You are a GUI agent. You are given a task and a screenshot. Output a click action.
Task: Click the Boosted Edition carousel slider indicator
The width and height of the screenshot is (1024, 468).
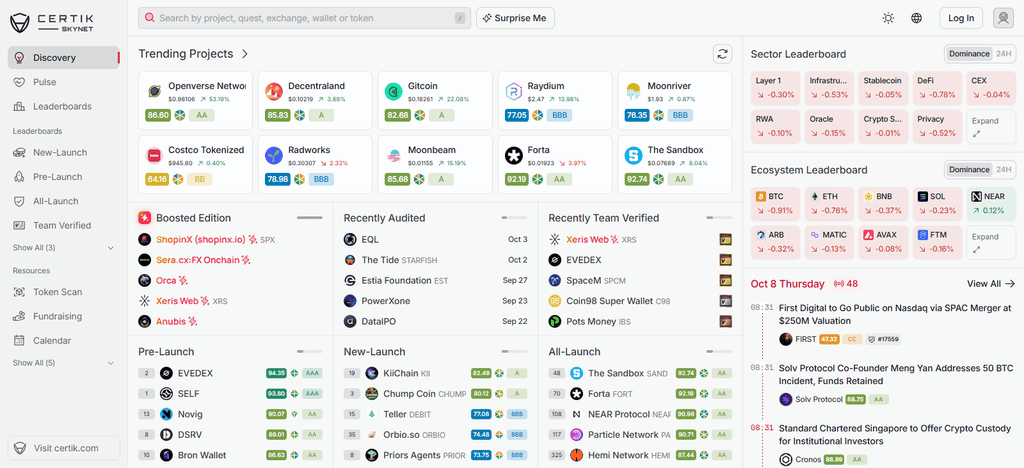310,217
